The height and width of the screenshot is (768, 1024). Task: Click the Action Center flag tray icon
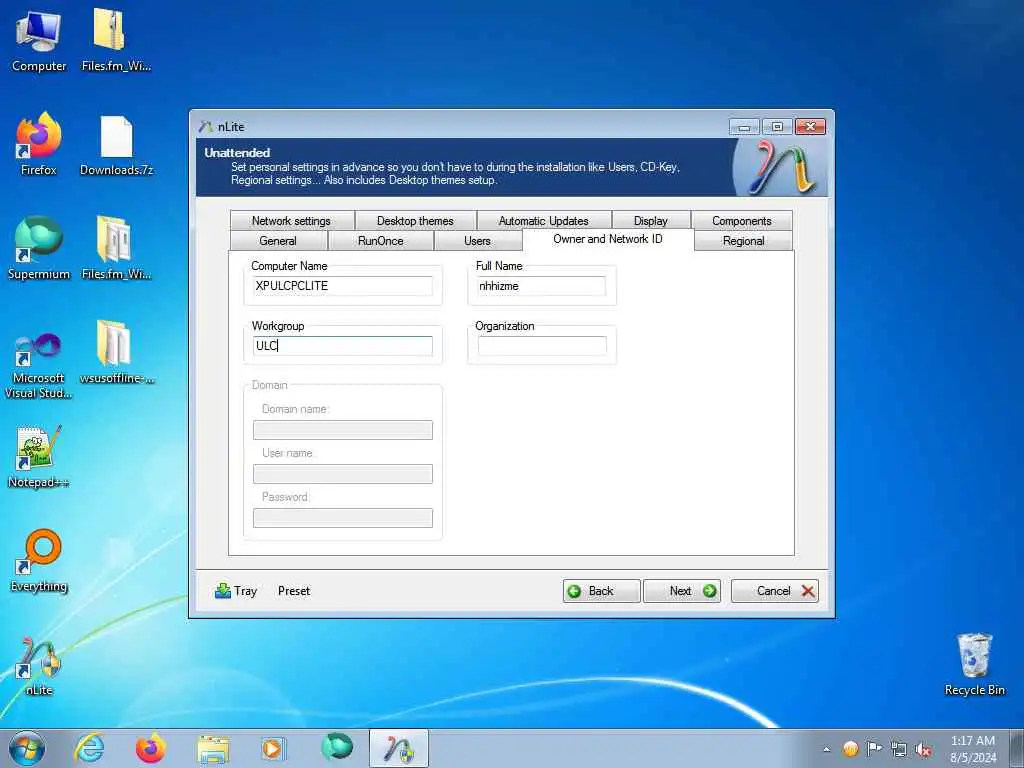[x=874, y=749]
